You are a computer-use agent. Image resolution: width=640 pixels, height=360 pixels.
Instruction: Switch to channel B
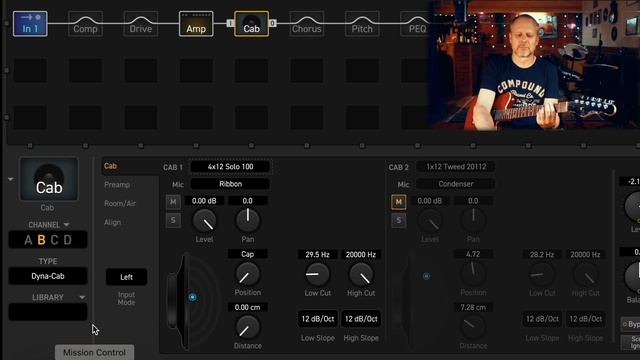[41, 240]
